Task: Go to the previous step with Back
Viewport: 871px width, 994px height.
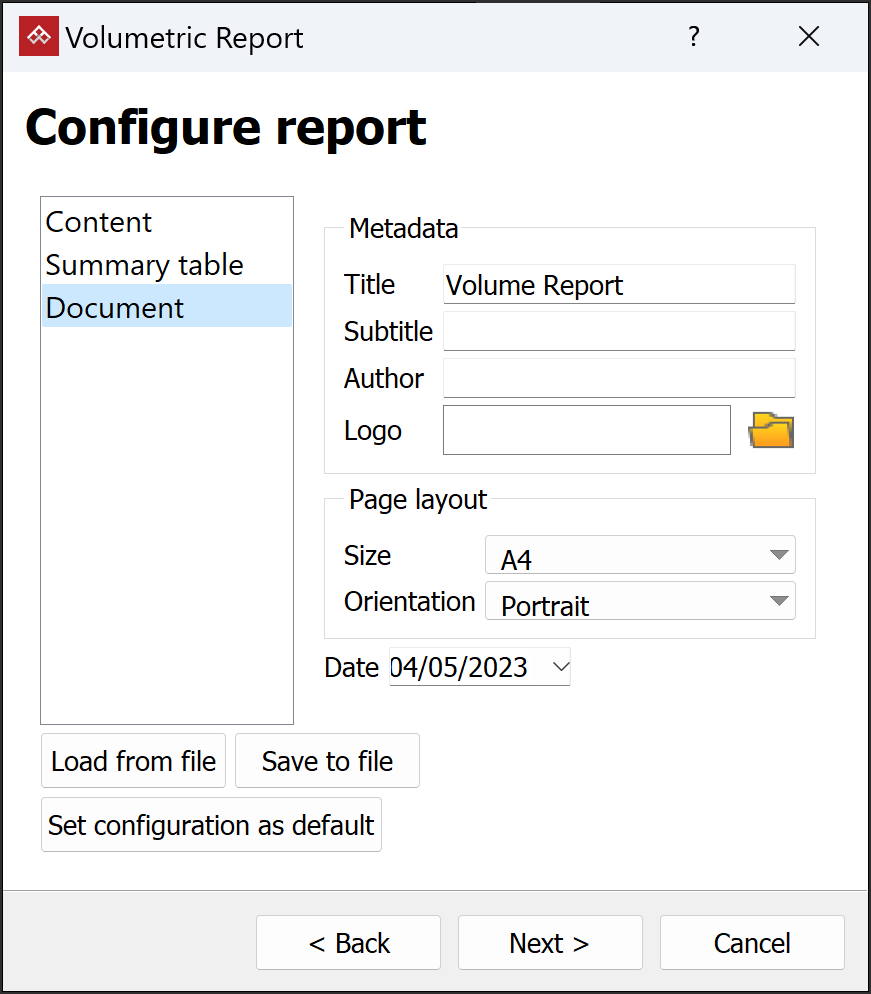Action: [348, 943]
